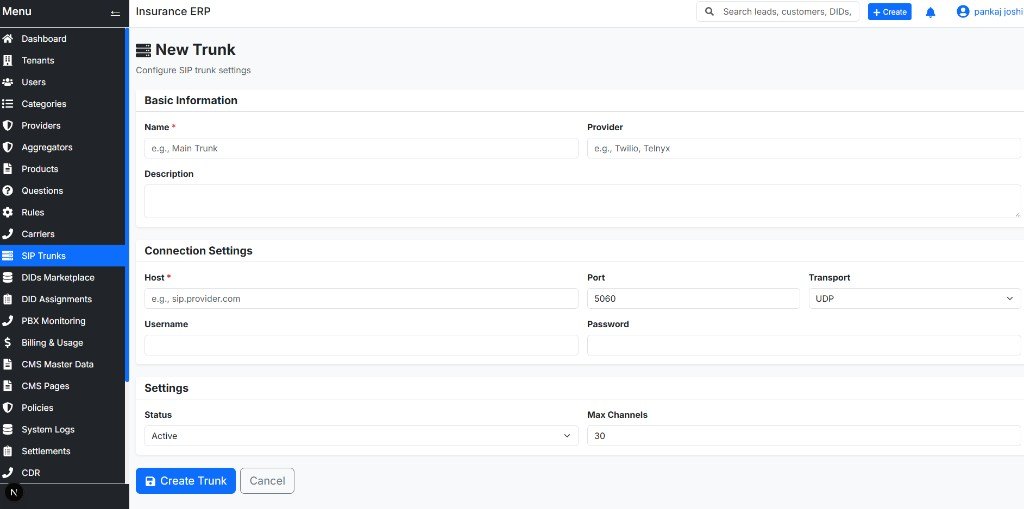1024x509 pixels.
Task: Click the Policies shield icon
Action: click(8, 407)
